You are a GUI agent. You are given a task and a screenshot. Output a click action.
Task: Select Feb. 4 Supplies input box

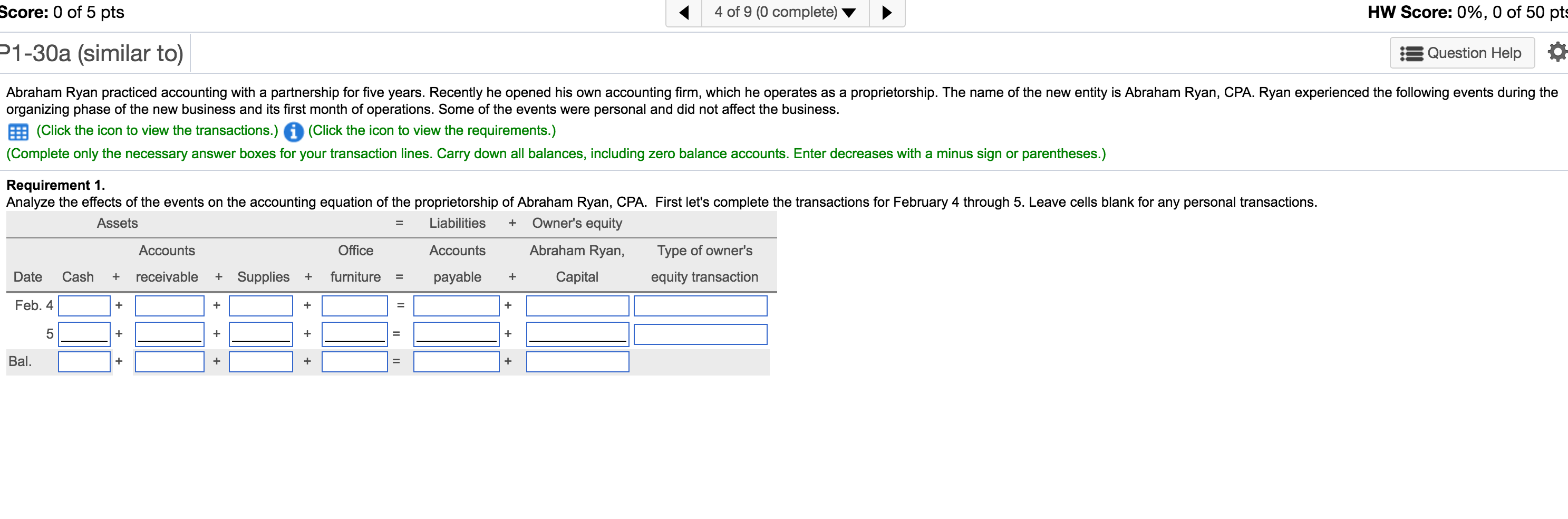pos(260,306)
